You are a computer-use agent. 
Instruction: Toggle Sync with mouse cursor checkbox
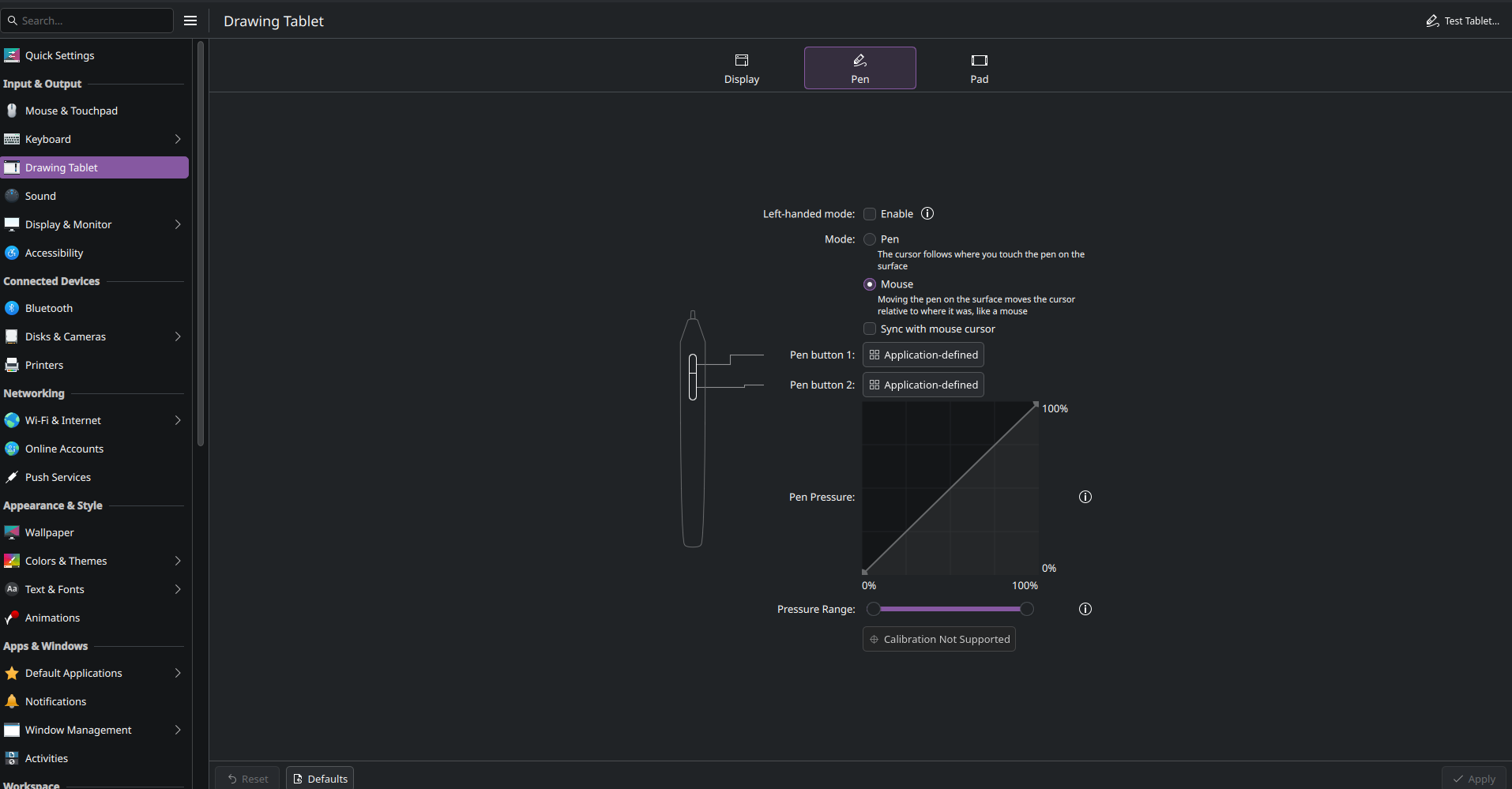click(870, 329)
